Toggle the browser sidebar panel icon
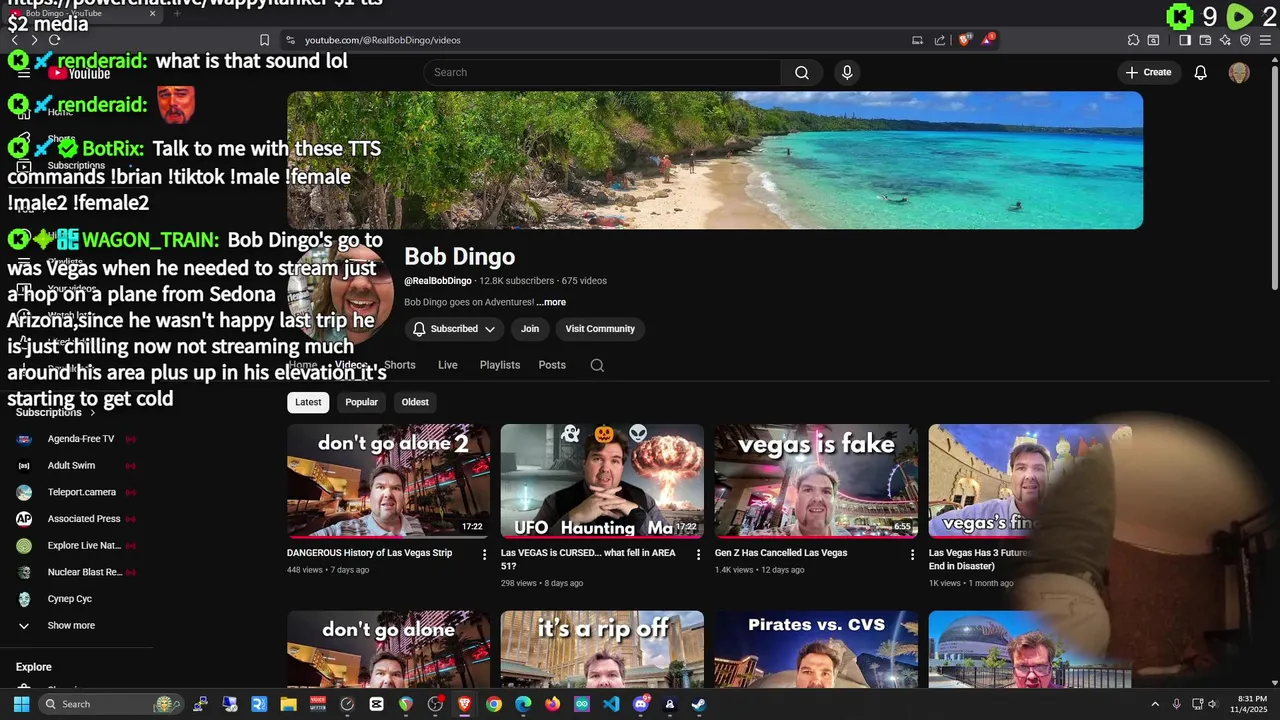Viewport: 1280px width, 720px height. [x=1185, y=40]
